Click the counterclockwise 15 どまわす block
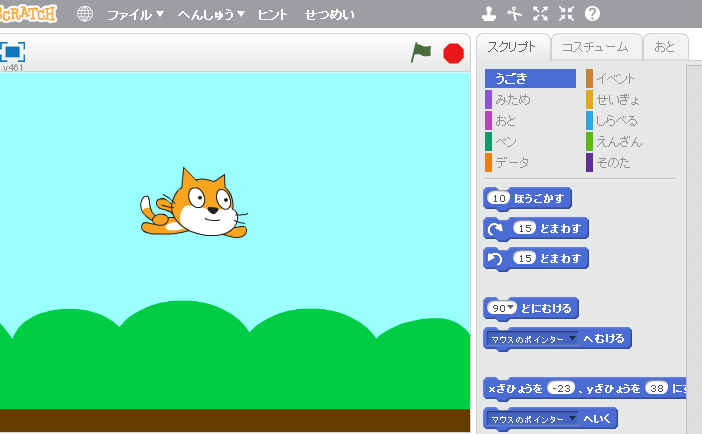Viewport: 702px width, 434px height. click(x=536, y=258)
